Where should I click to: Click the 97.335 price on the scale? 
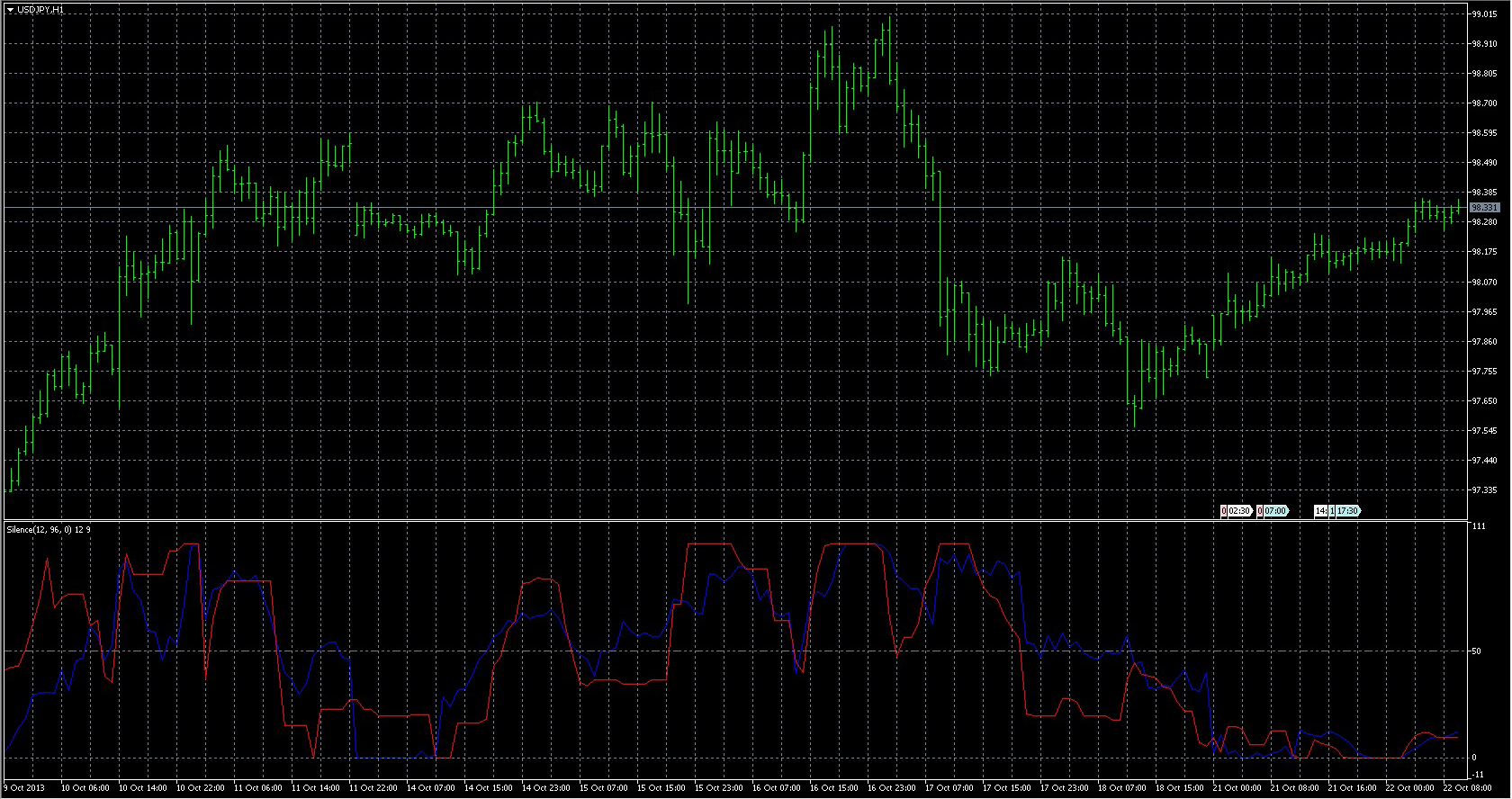(x=1484, y=490)
